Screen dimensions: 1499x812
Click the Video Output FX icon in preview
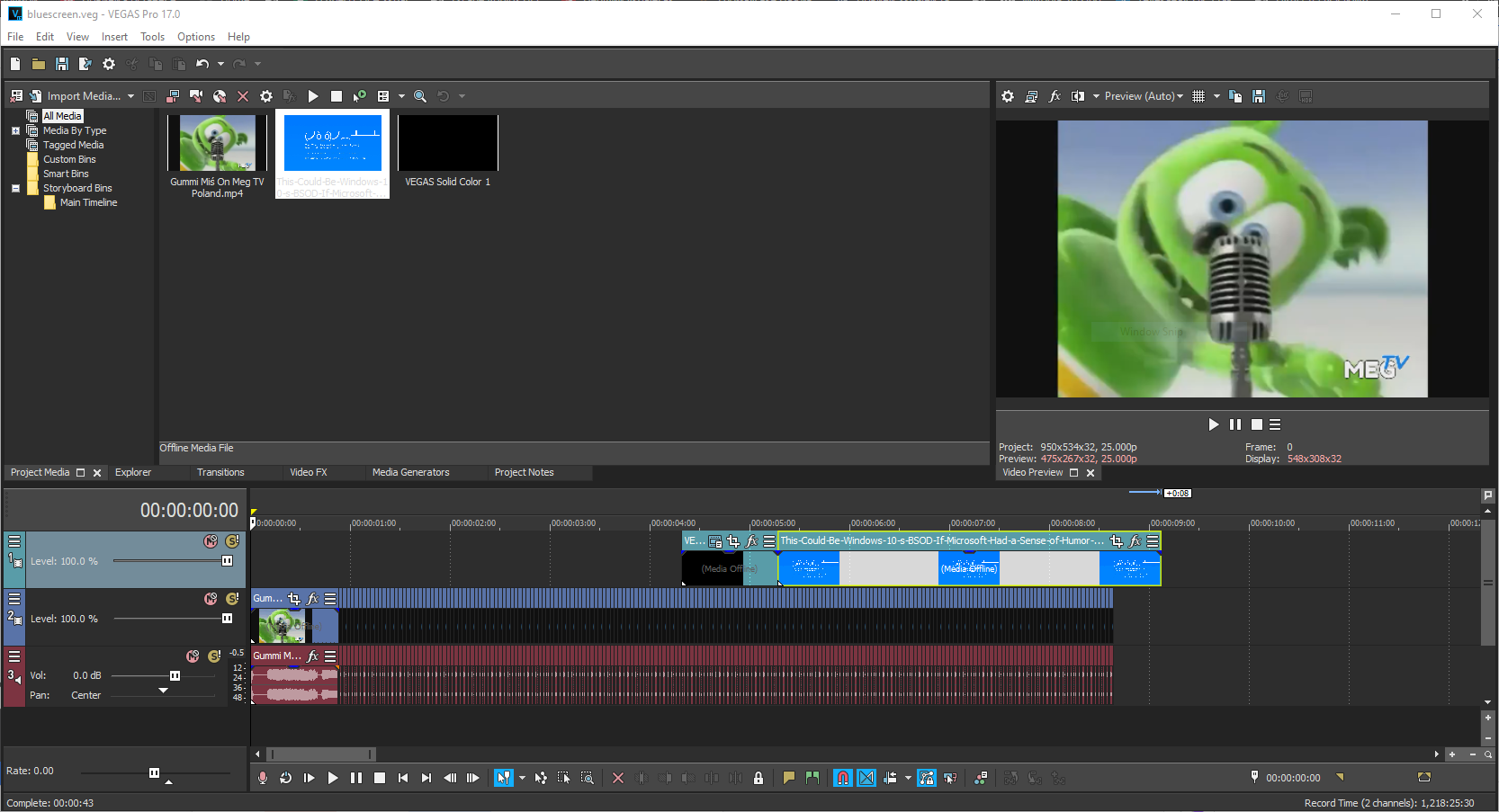point(1055,96)
